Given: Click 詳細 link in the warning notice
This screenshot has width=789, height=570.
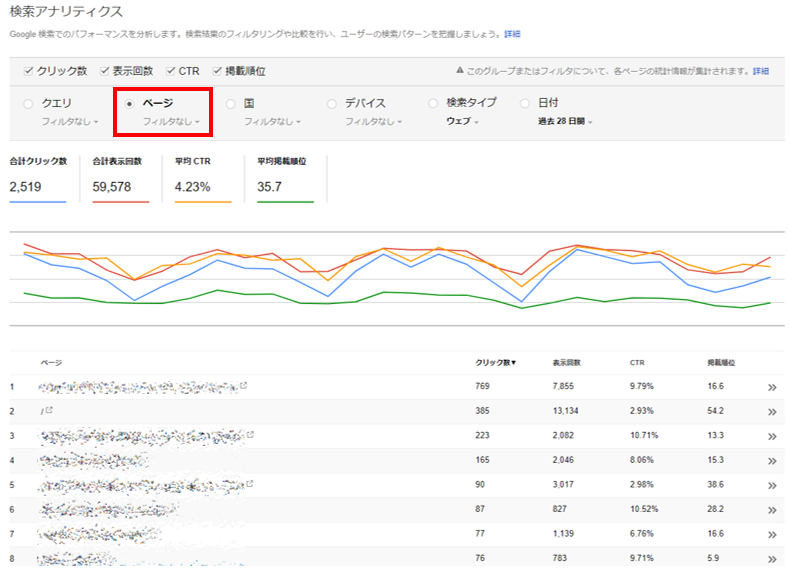Looking at the screenshot, I should tap(760, 71).
